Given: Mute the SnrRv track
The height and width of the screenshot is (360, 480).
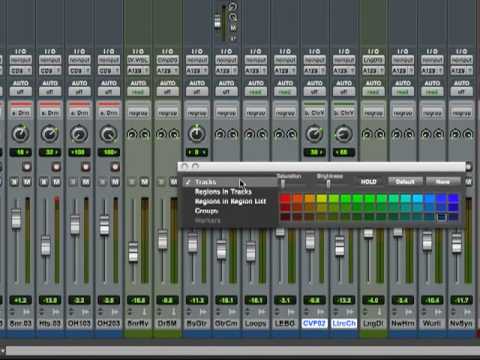Looking at the screenshot, I should pyautogui.click(x=144, y=182).
